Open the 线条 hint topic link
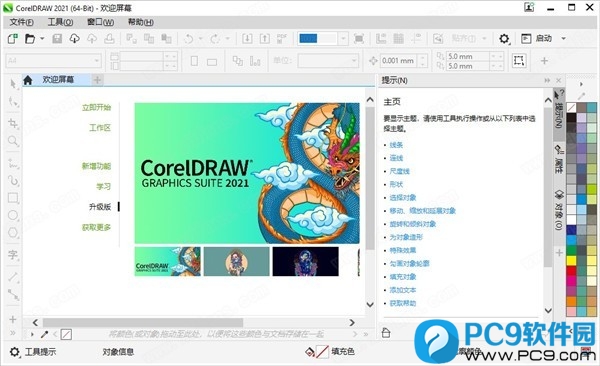This screenshot has height=366, width=600. point(396,145)
